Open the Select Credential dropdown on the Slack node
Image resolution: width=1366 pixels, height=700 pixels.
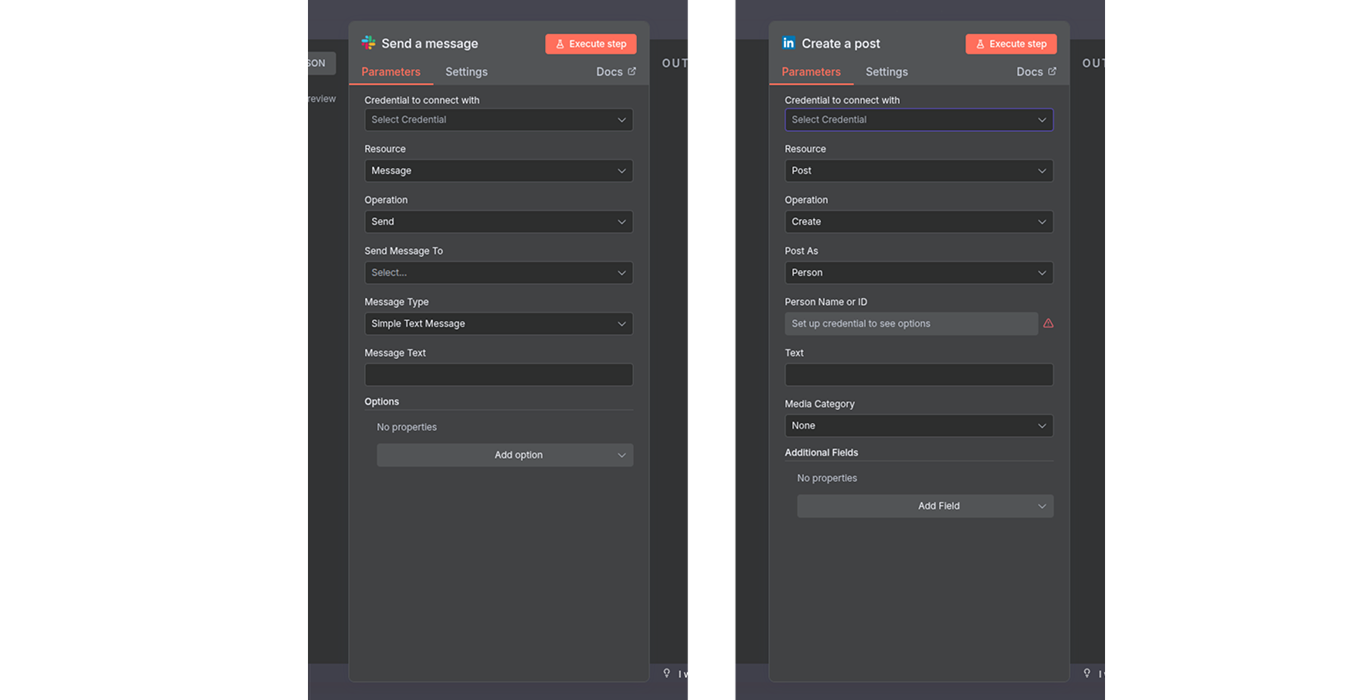[x=498, y=119]
